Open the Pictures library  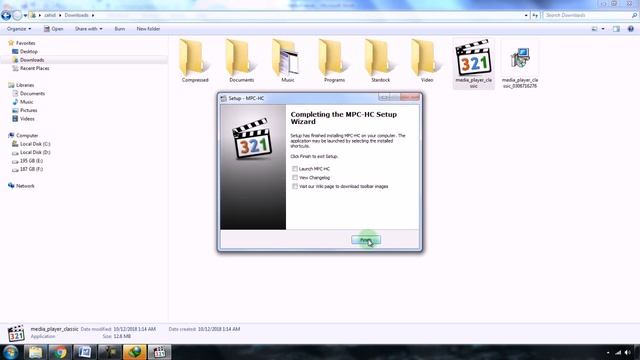coord(29,110)
